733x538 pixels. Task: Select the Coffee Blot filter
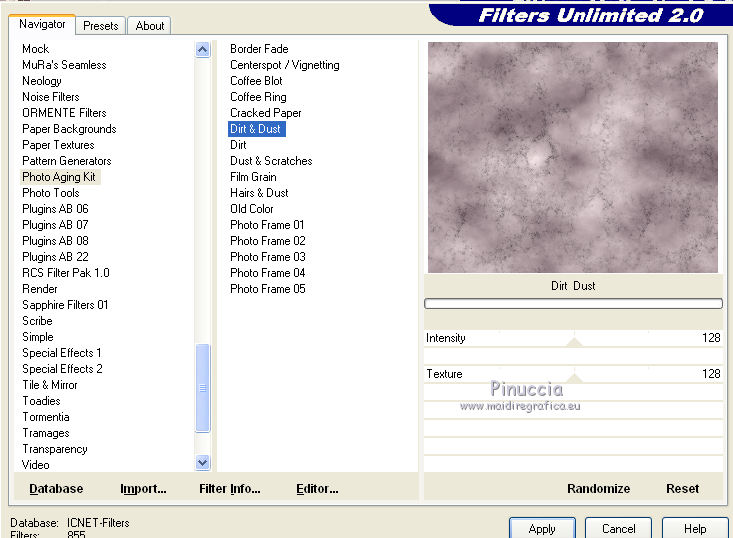256,81
